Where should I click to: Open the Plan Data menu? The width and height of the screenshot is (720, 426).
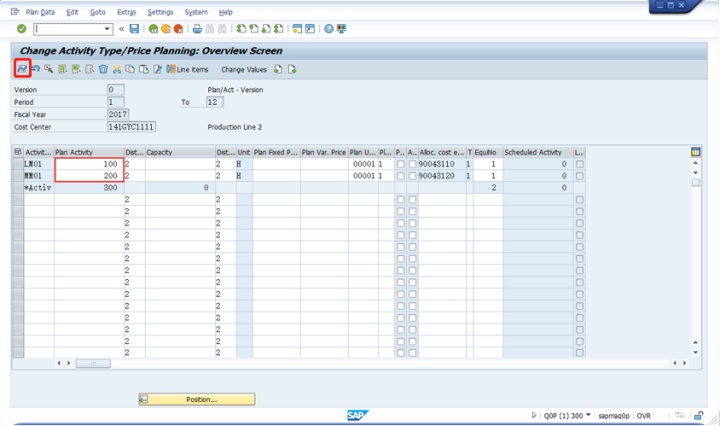pyautogui.click(x=40, y=12)
